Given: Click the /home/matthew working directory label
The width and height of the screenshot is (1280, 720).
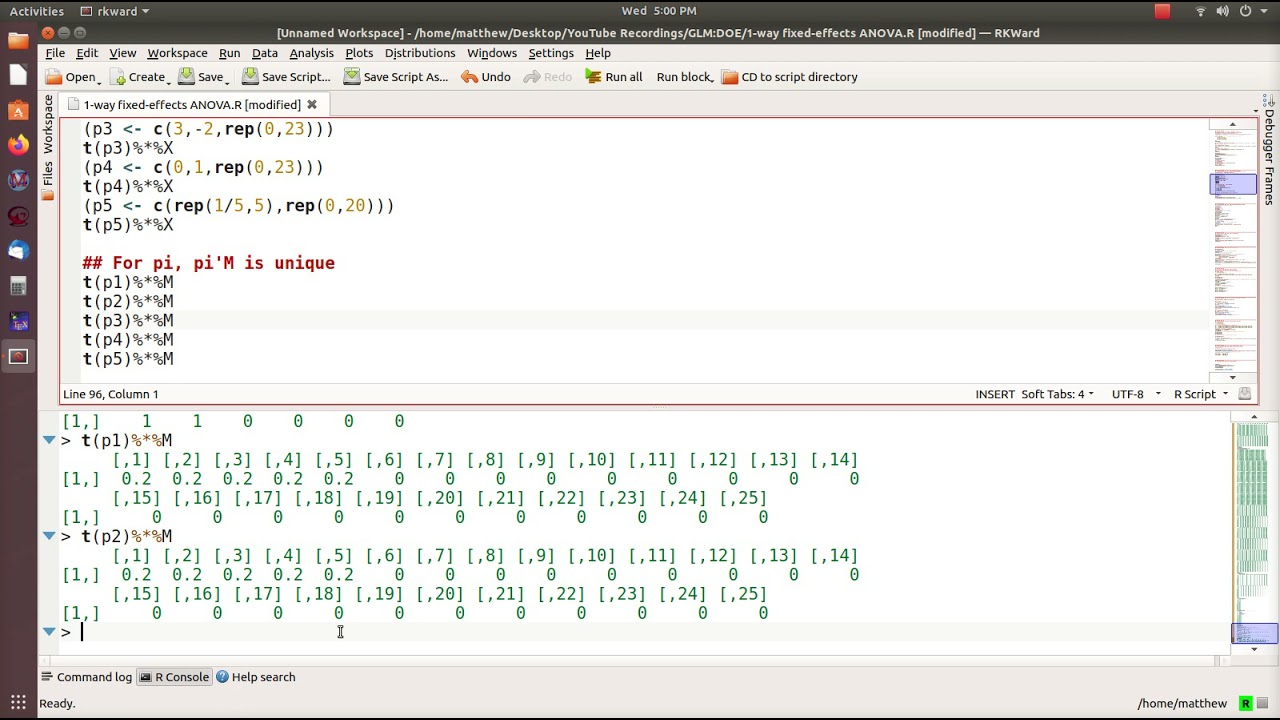Looking at the screenshot, I should point(1181,703).
